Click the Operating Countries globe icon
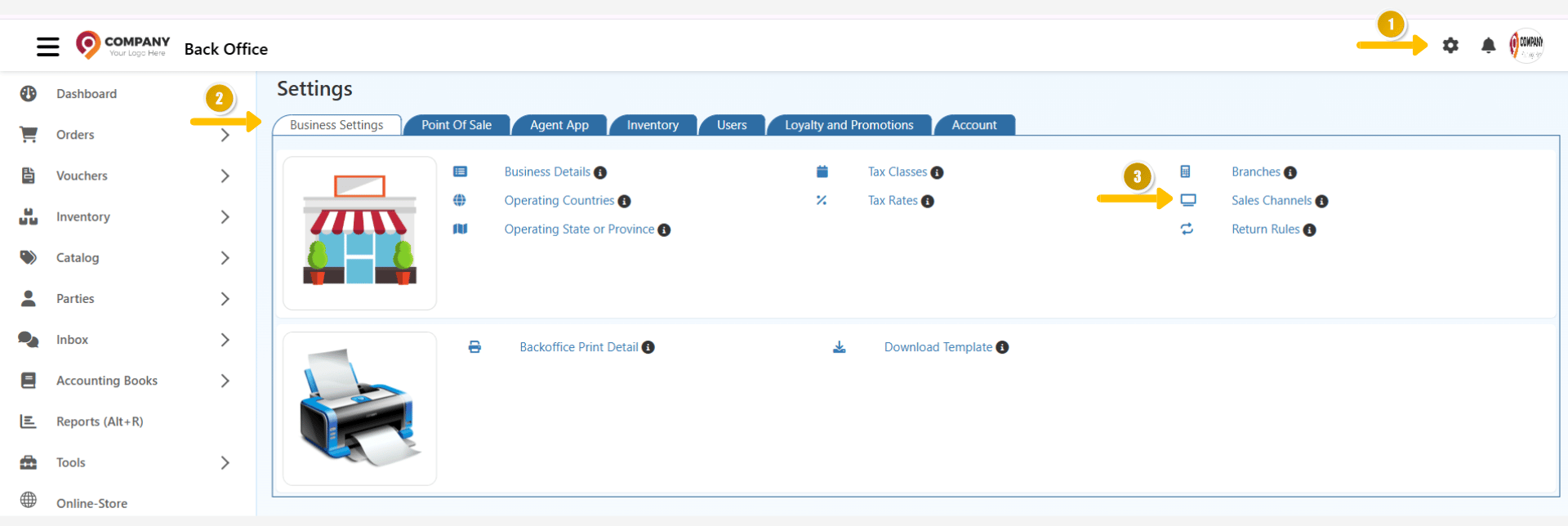 pyautogui.click(x=460, y=200)
